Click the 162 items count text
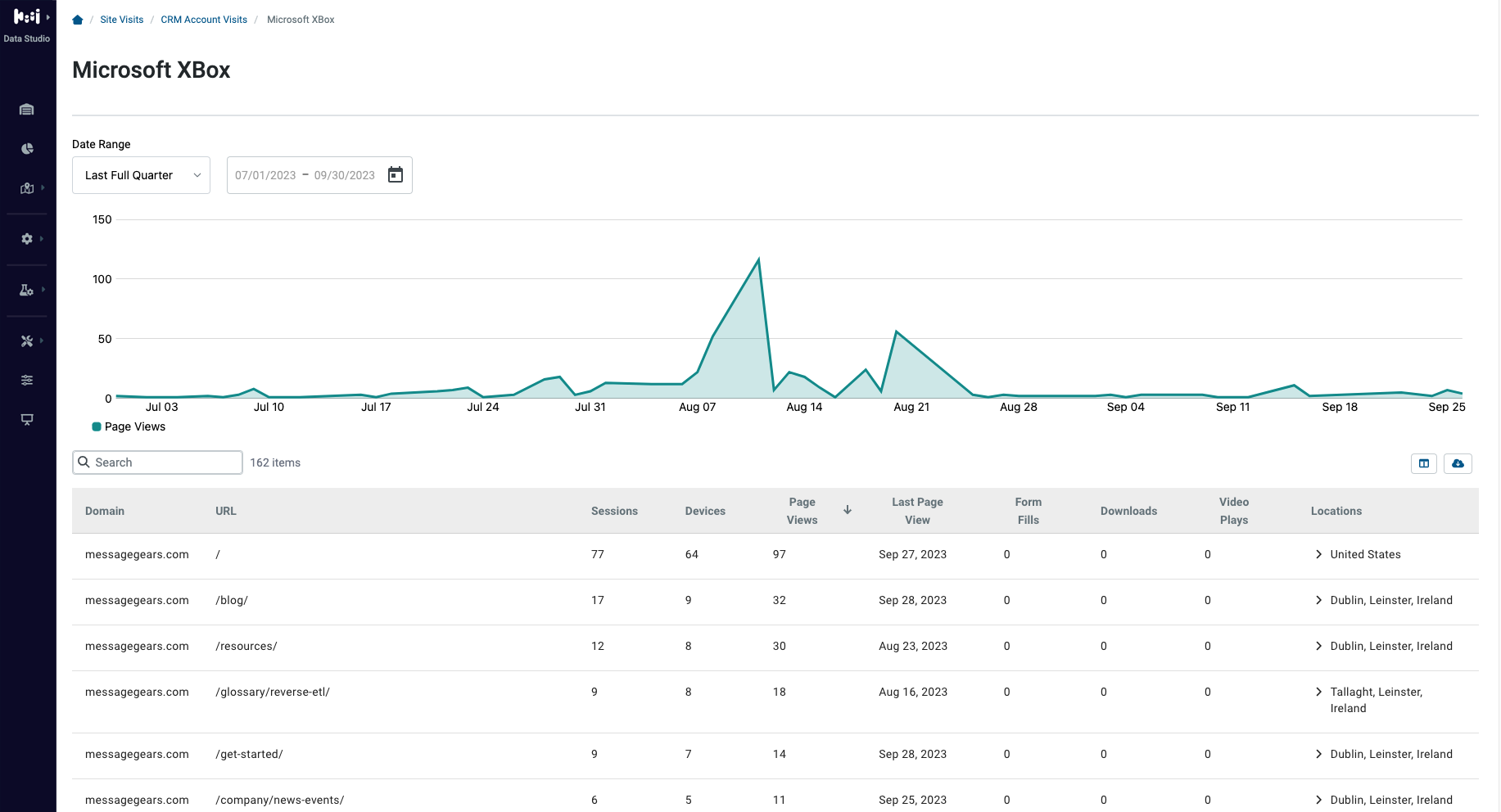Image resolution: width=1501 pixels, height=812 pixels. [275, 462]
